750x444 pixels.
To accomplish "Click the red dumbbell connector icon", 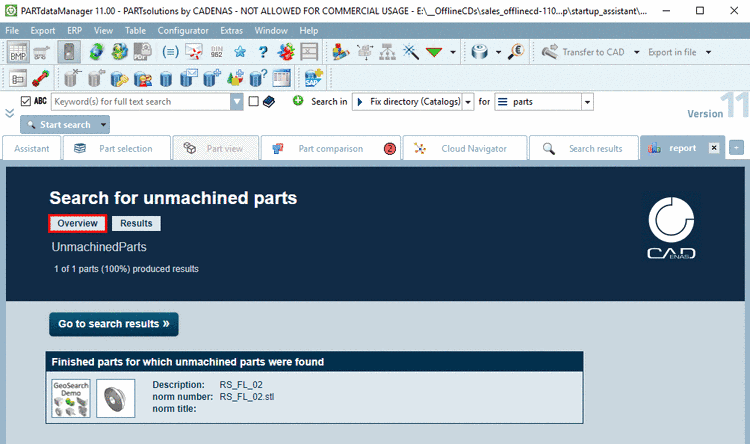I will (41, 78).
